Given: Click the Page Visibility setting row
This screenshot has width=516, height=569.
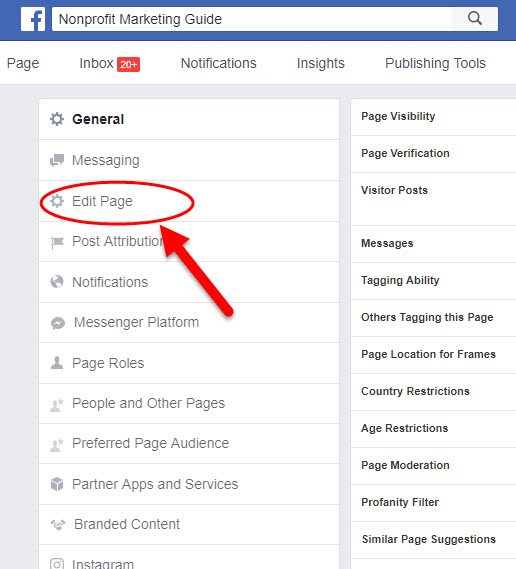Looking at the screenshot, I should tap(434, 117).
